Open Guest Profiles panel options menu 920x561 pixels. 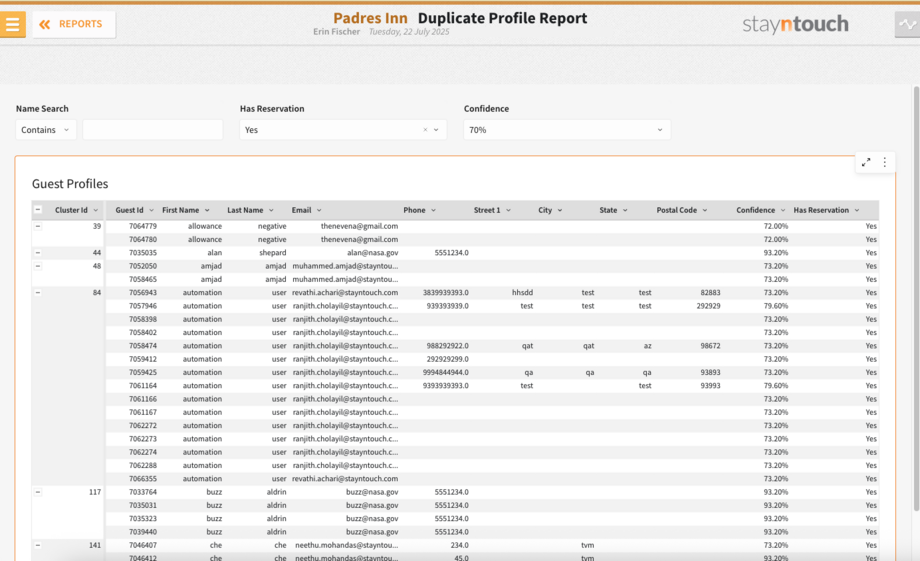point(885,163)
